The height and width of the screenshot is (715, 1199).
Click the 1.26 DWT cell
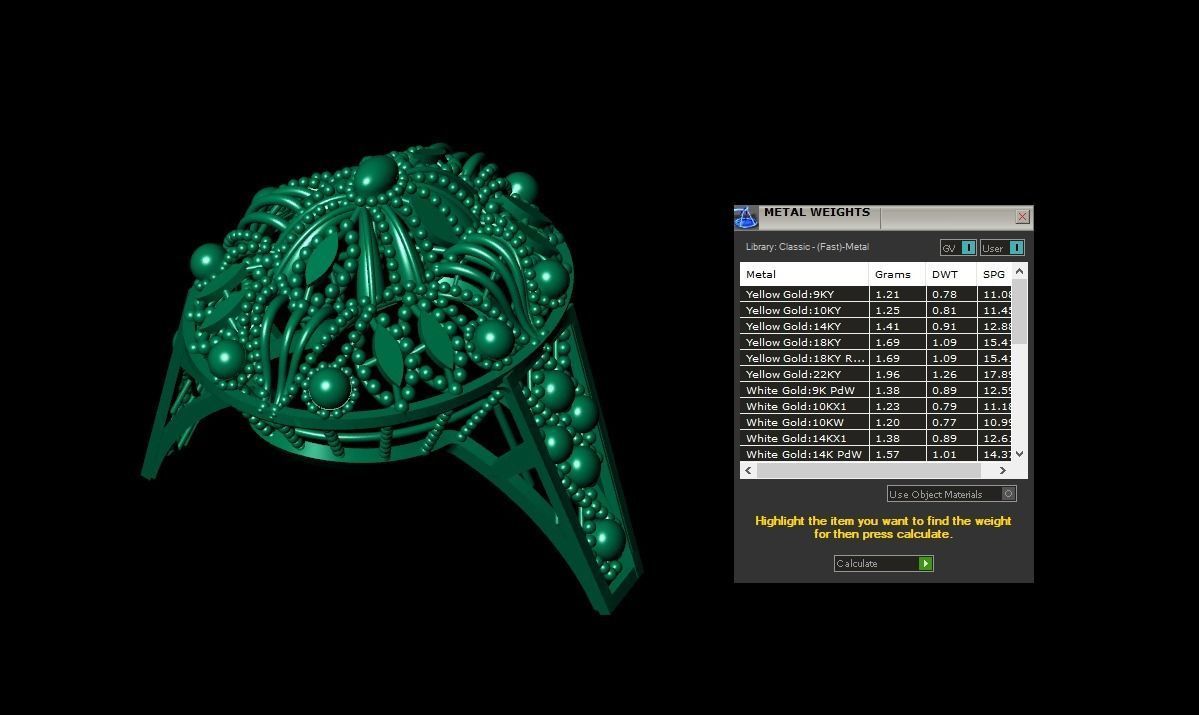pyautogui.click(x=951, y=375)
